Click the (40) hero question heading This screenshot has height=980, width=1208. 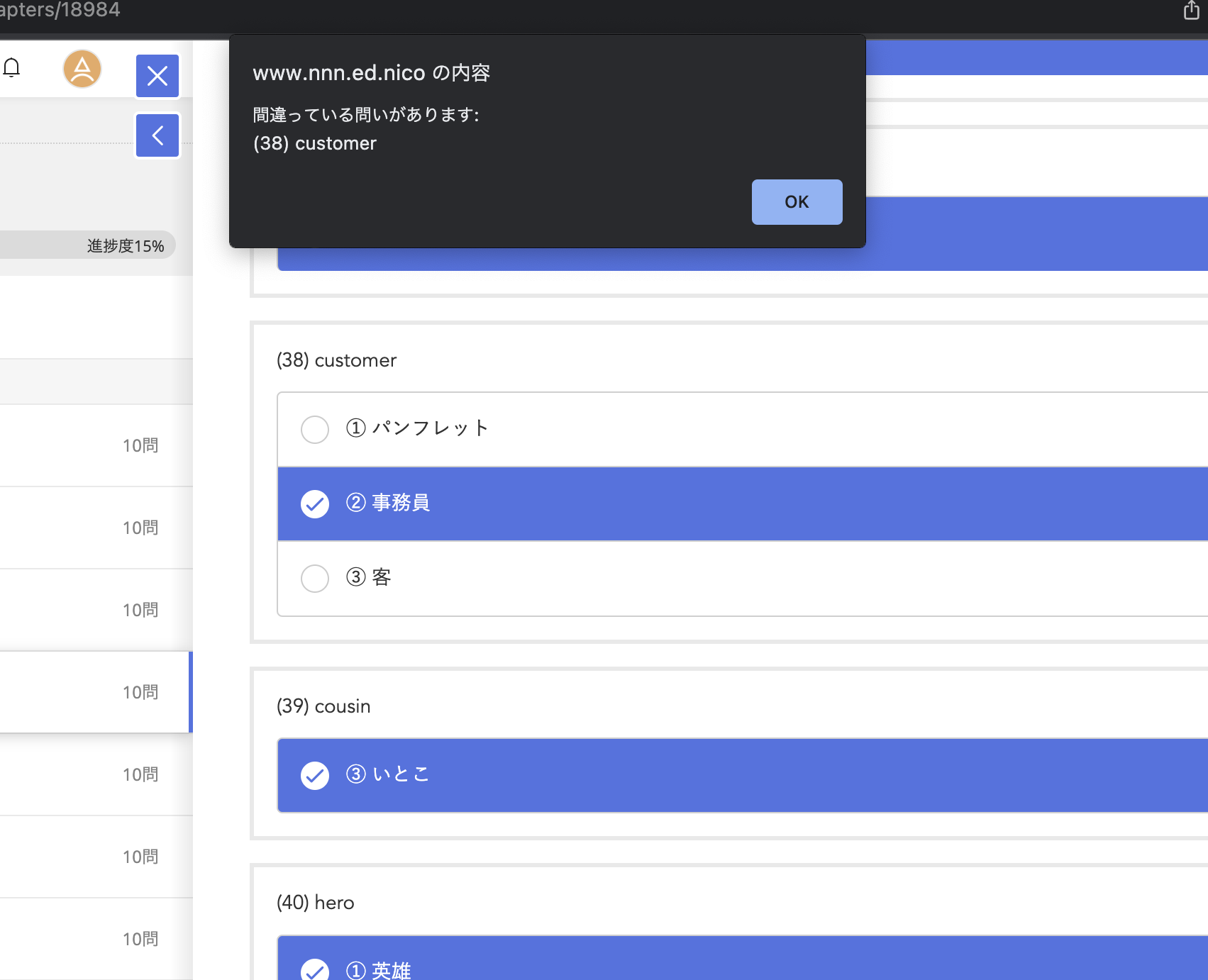tap(315, 902)
